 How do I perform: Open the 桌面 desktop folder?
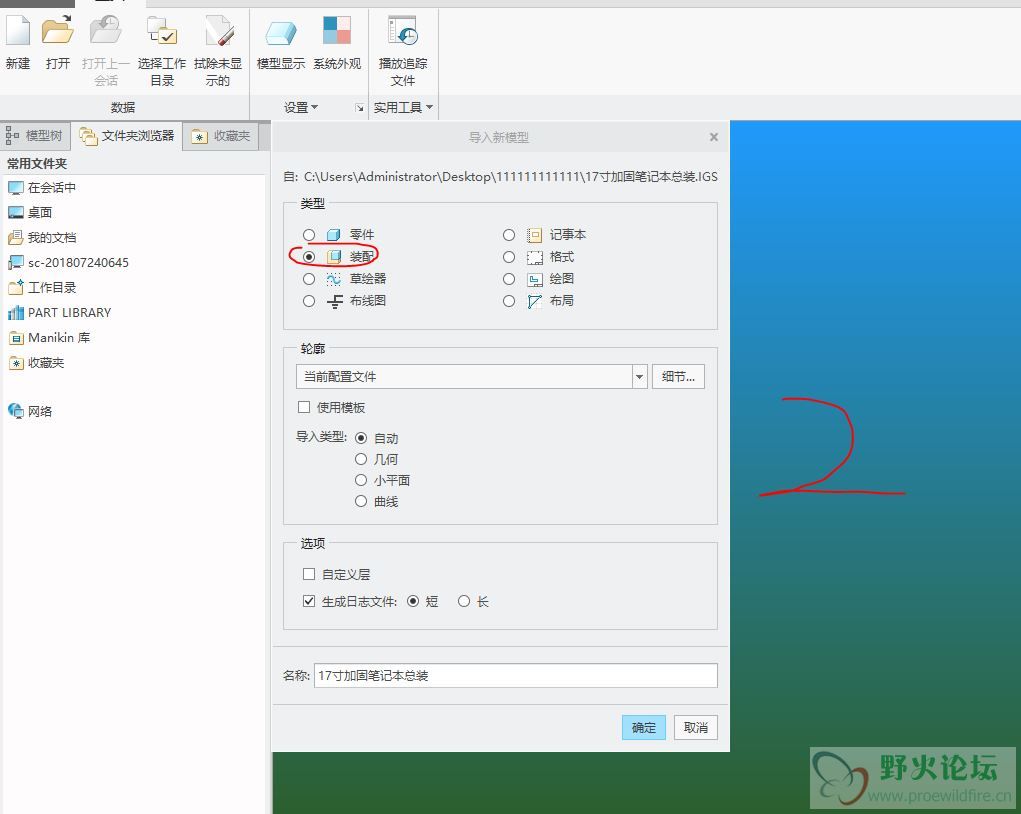click(30, 212)
